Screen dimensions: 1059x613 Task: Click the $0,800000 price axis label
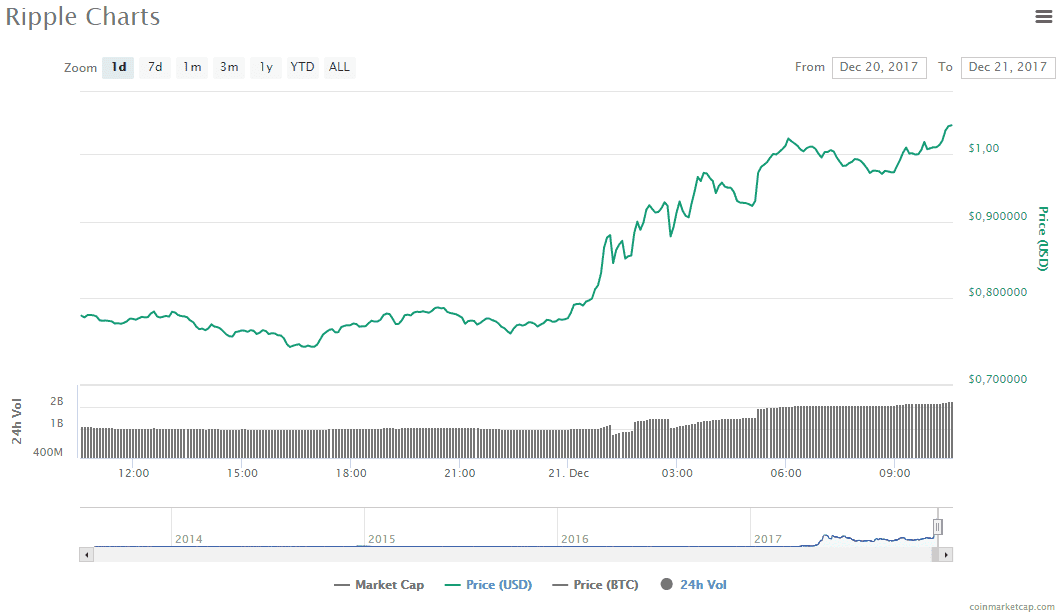(x=998, y=292)
